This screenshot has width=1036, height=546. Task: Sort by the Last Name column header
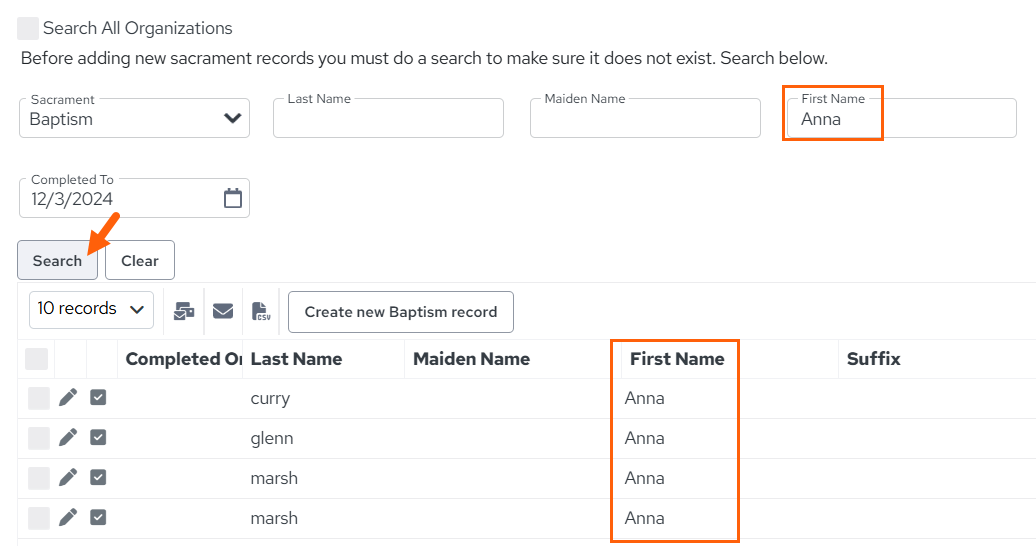(296, 359)
